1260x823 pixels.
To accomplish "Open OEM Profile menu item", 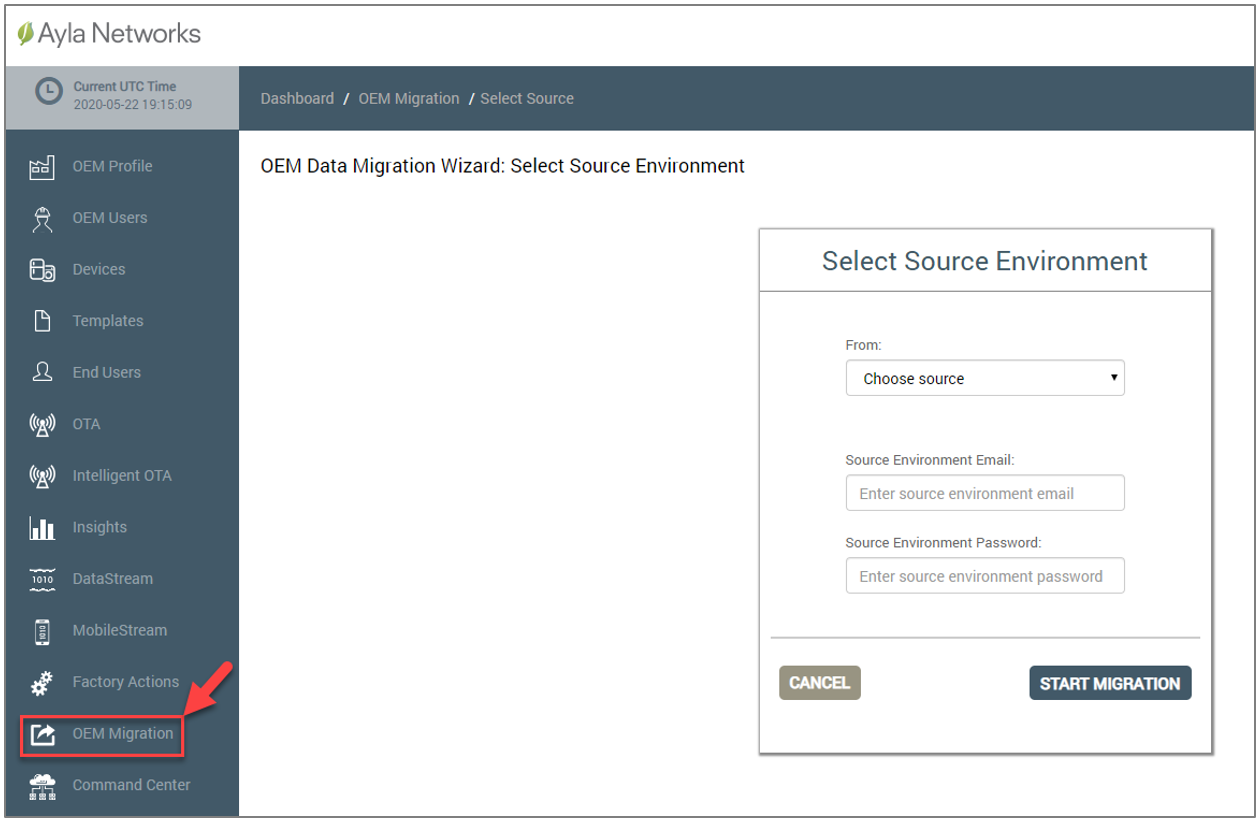I will pyautogui.click(x=113, y=166).
